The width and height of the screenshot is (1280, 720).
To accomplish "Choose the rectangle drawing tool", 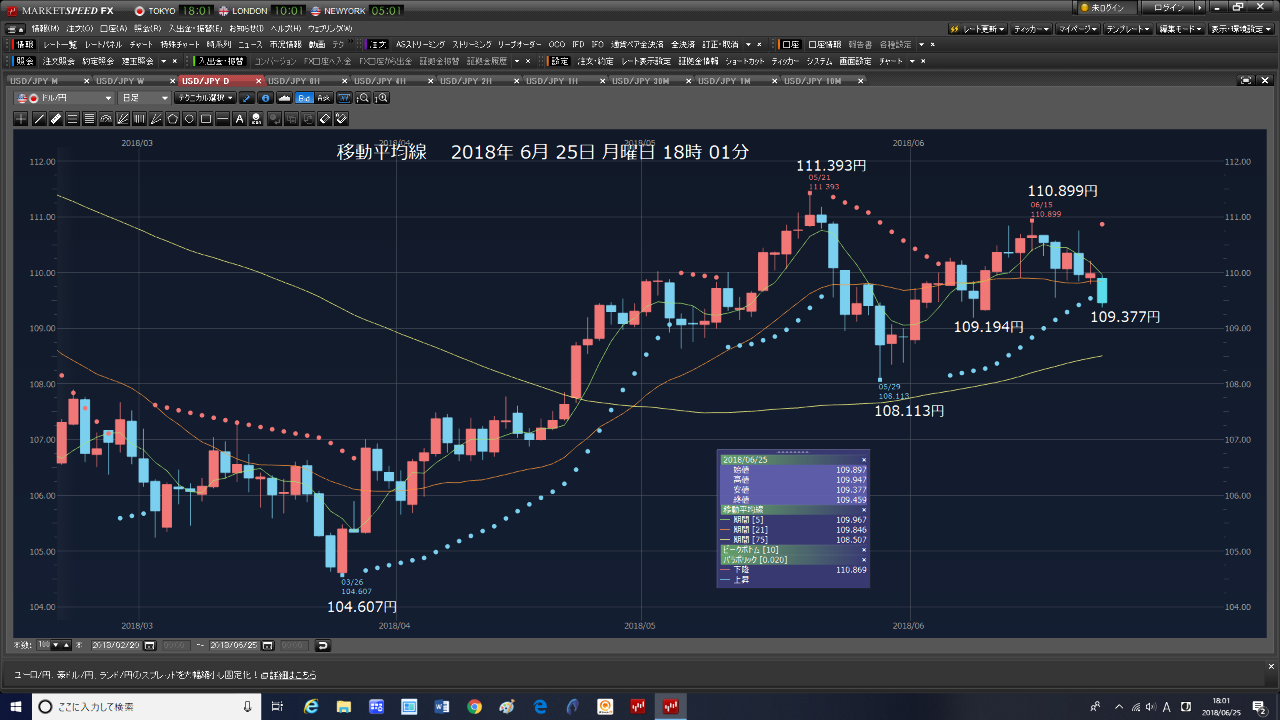I will coord(206,119).
